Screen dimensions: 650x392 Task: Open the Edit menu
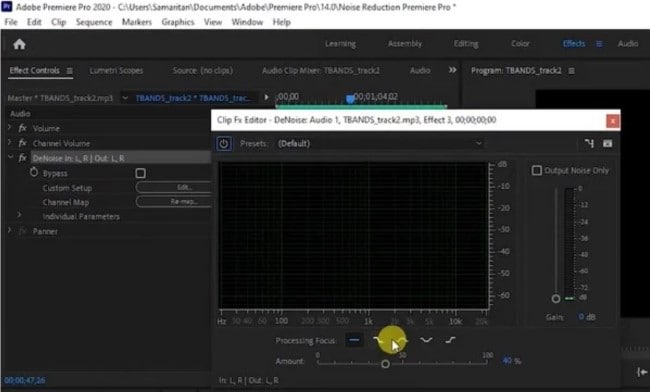(34, 22)
